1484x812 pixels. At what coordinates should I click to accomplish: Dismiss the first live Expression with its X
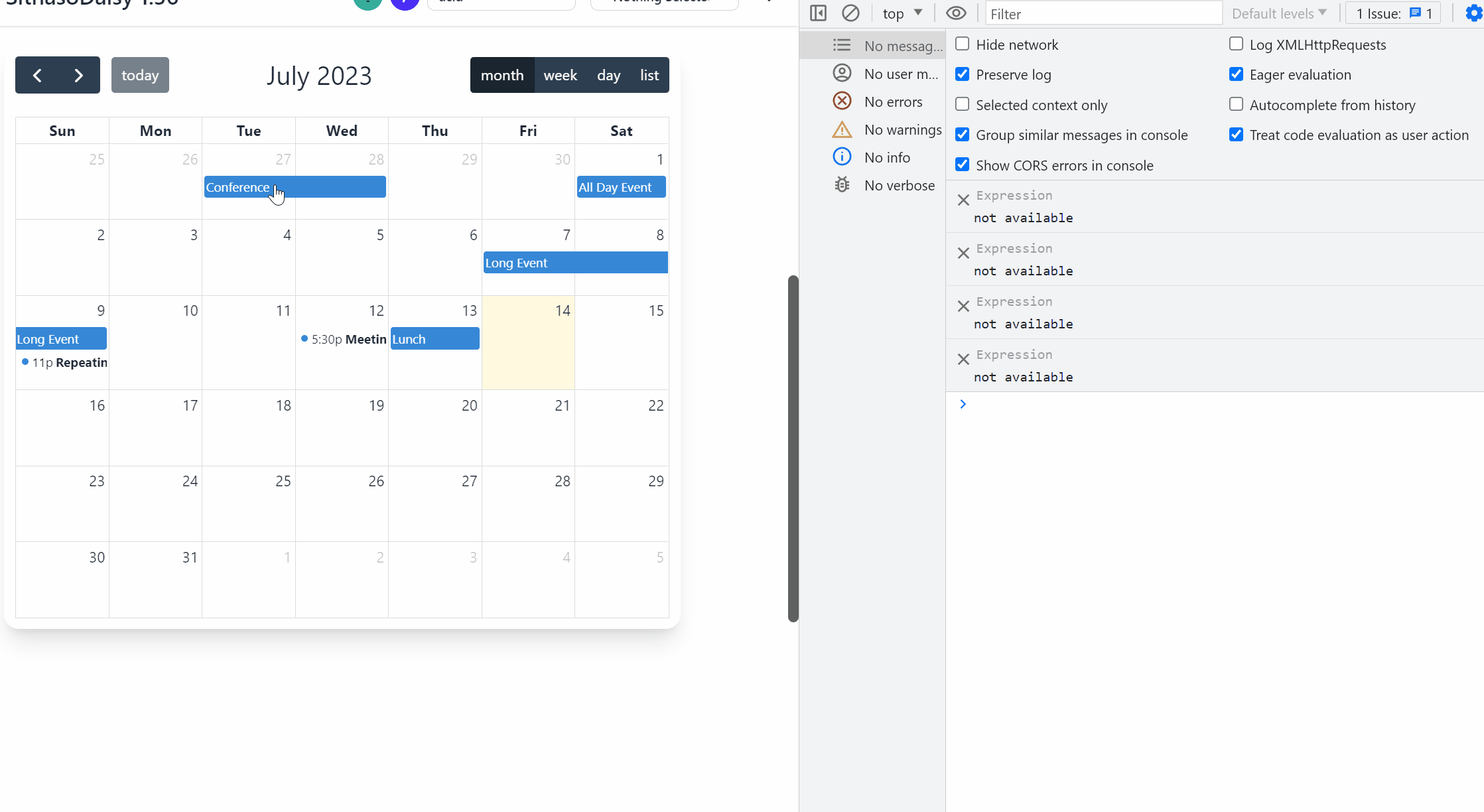click(964, 200)
